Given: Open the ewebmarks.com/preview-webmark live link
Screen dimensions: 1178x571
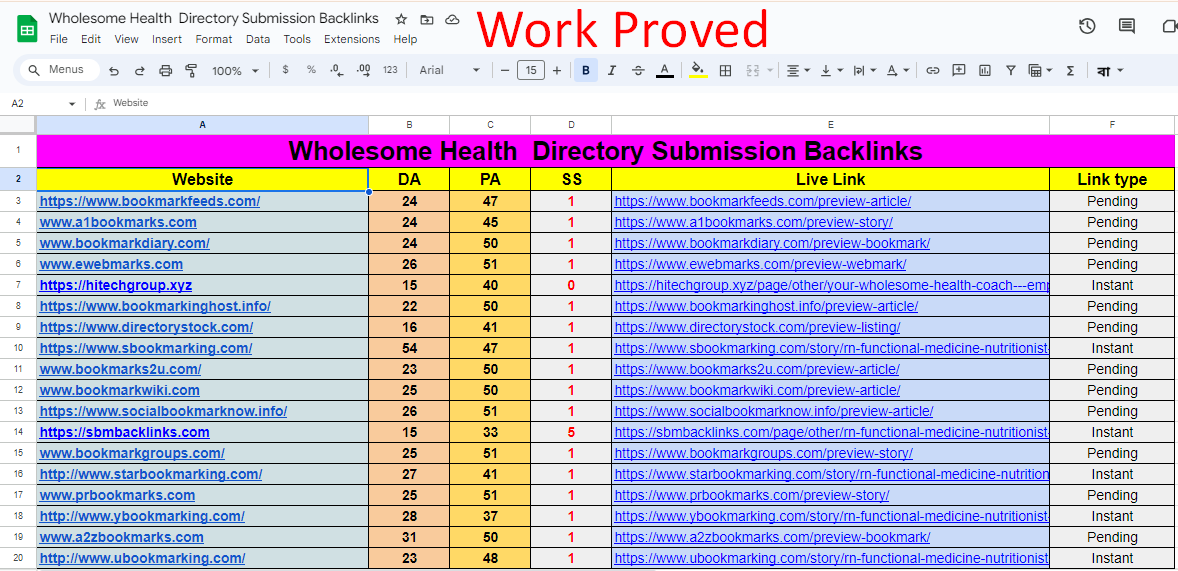Looking at the screenshot, I should click(x=760, y=264).
